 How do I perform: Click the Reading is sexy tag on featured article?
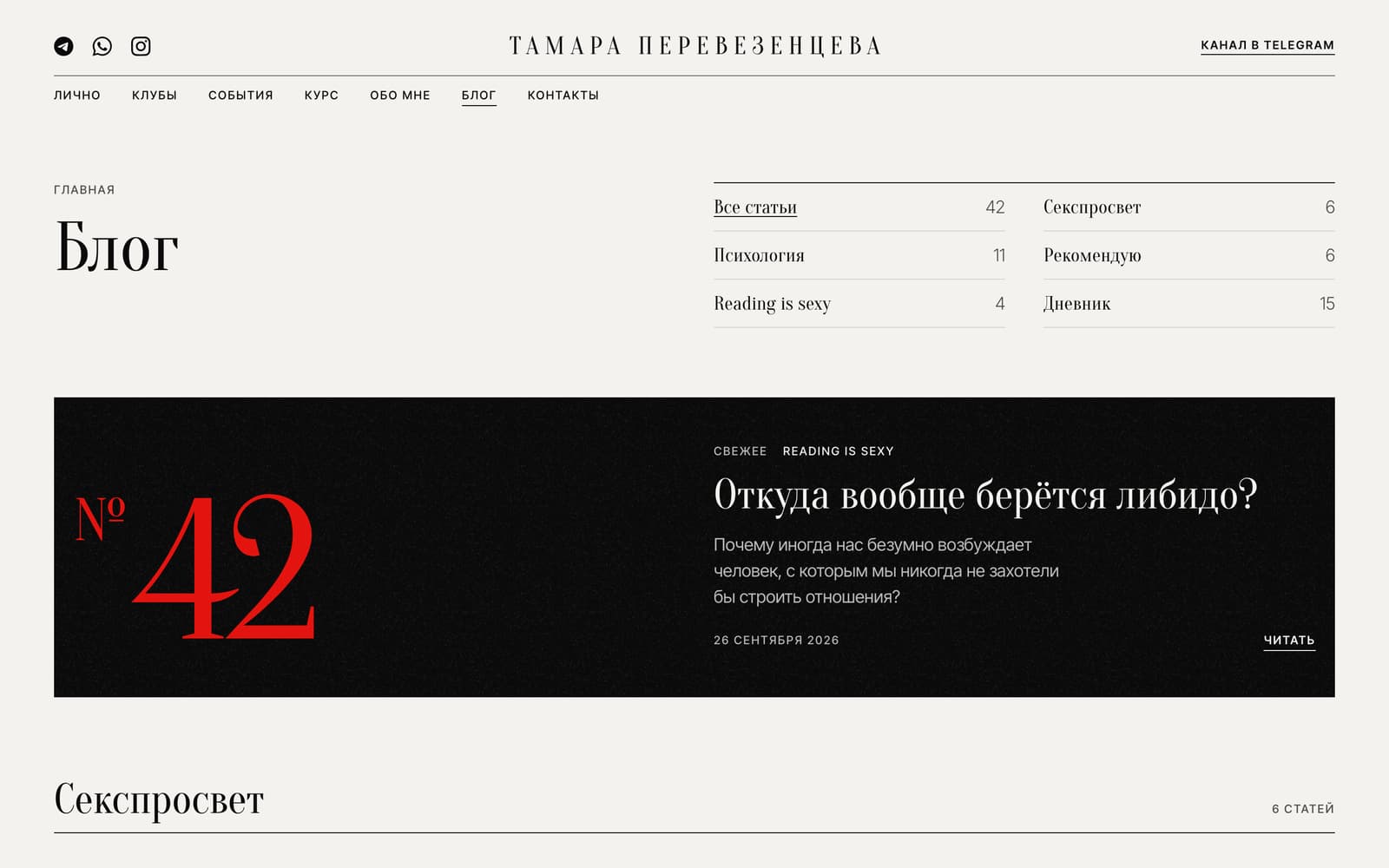838,451
